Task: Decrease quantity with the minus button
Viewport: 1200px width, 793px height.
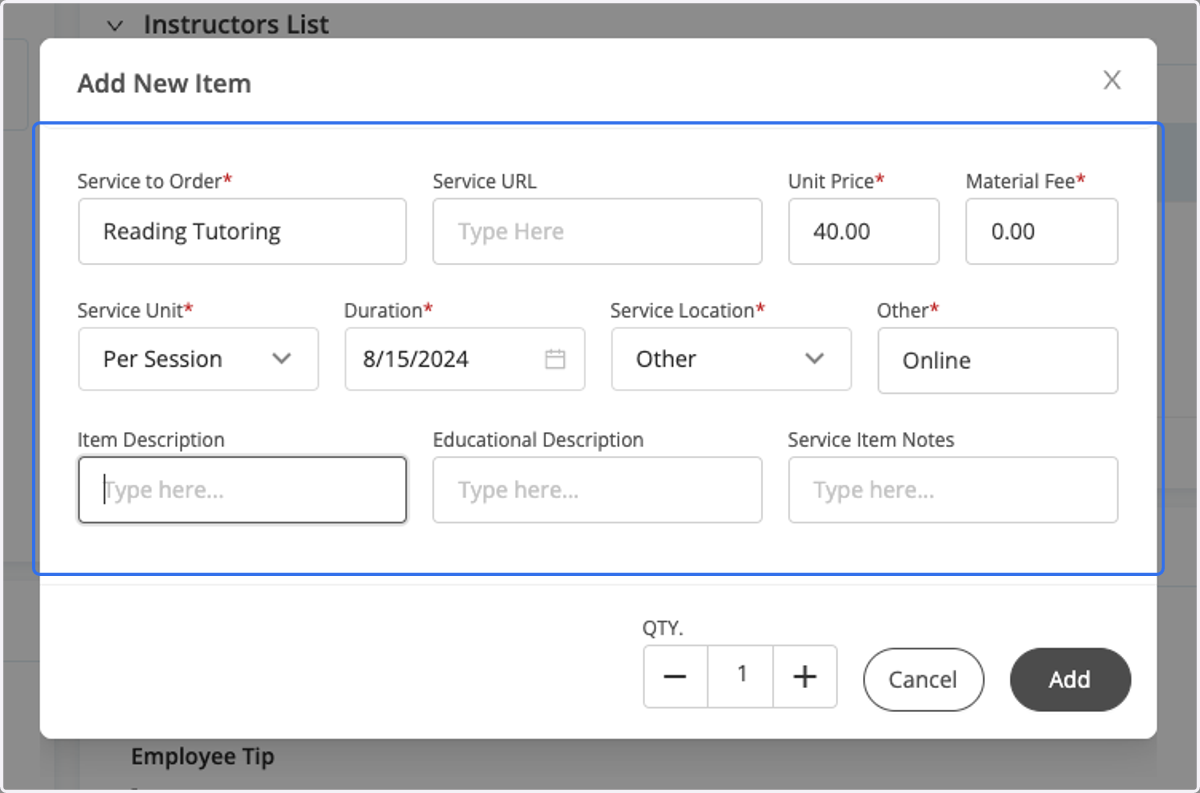Action: point(675,677)
